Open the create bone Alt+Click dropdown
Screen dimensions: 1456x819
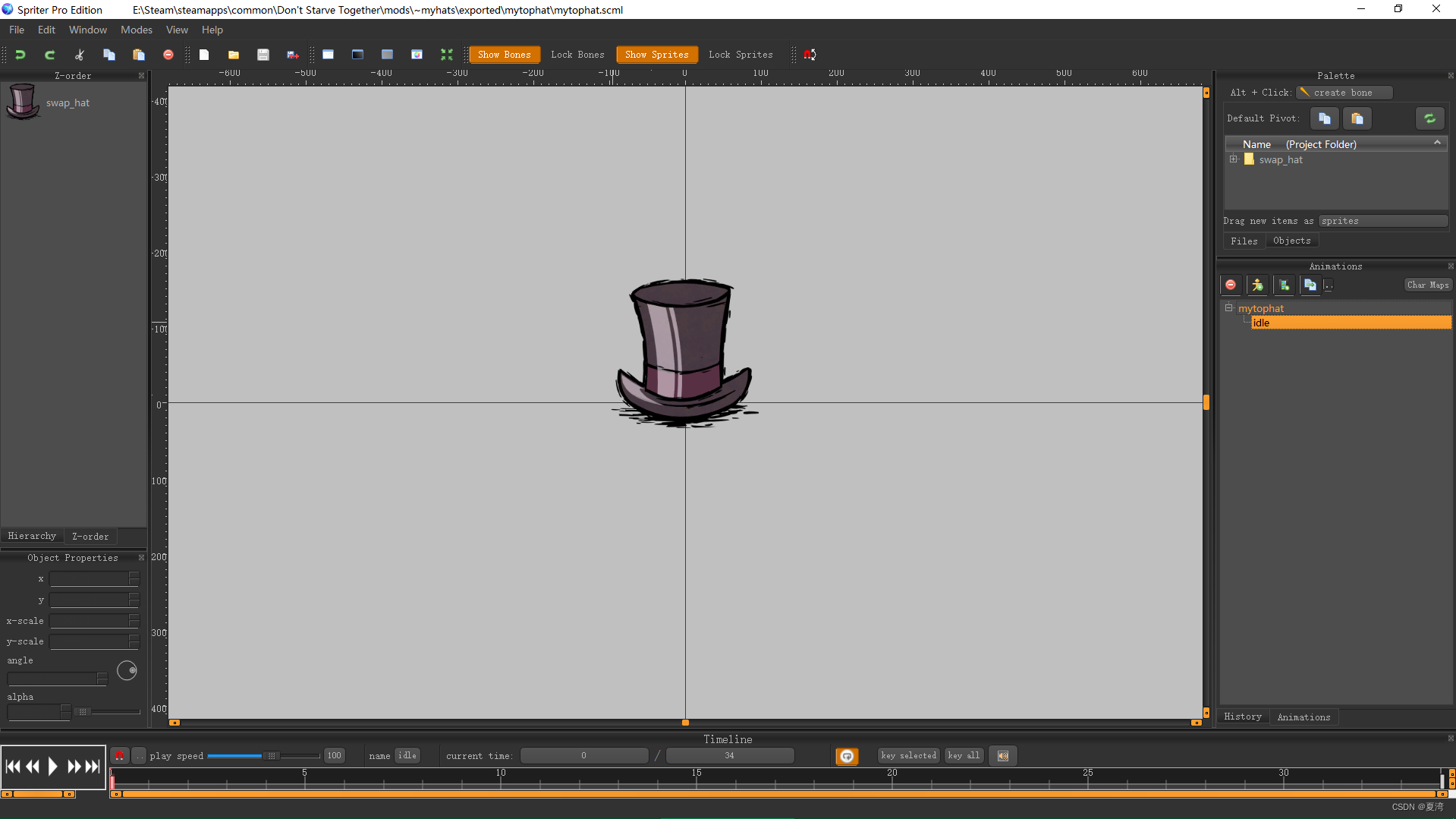click(1344, 93)
